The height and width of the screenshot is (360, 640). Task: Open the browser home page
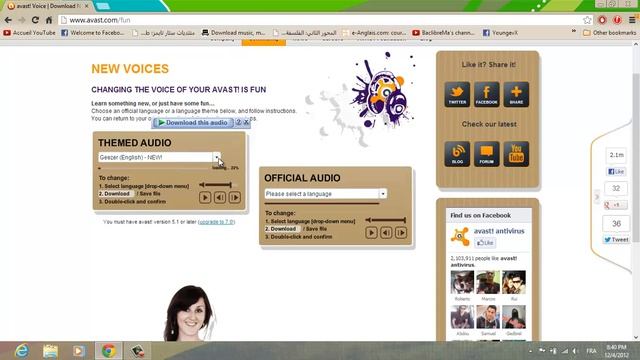click(49, 20)
